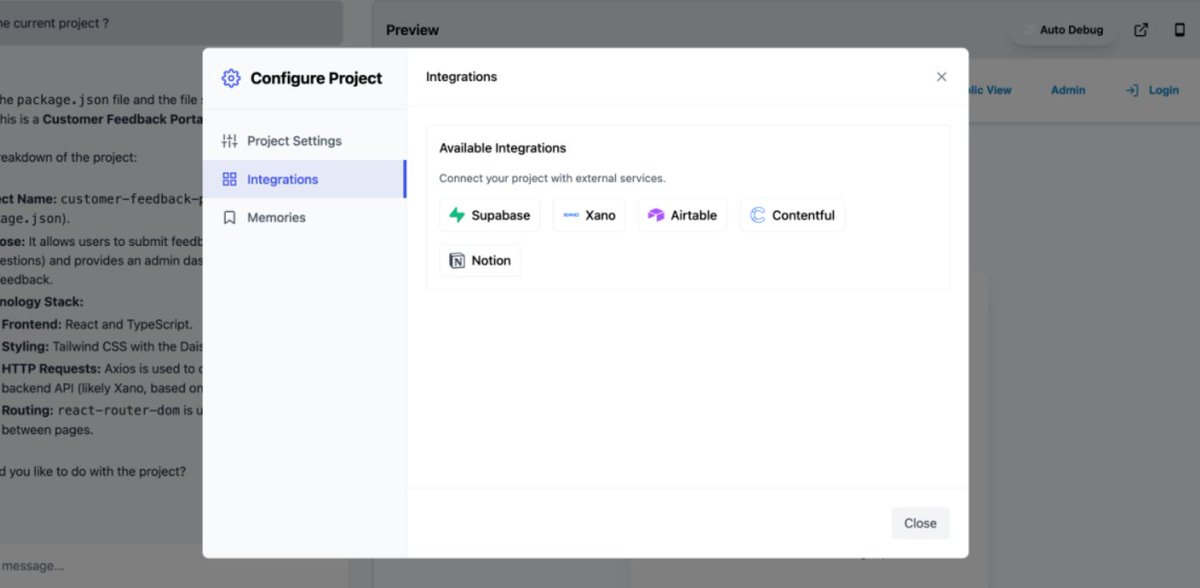Click the Integrations dialog header title

pyautogui.click(x=461, y=77)
